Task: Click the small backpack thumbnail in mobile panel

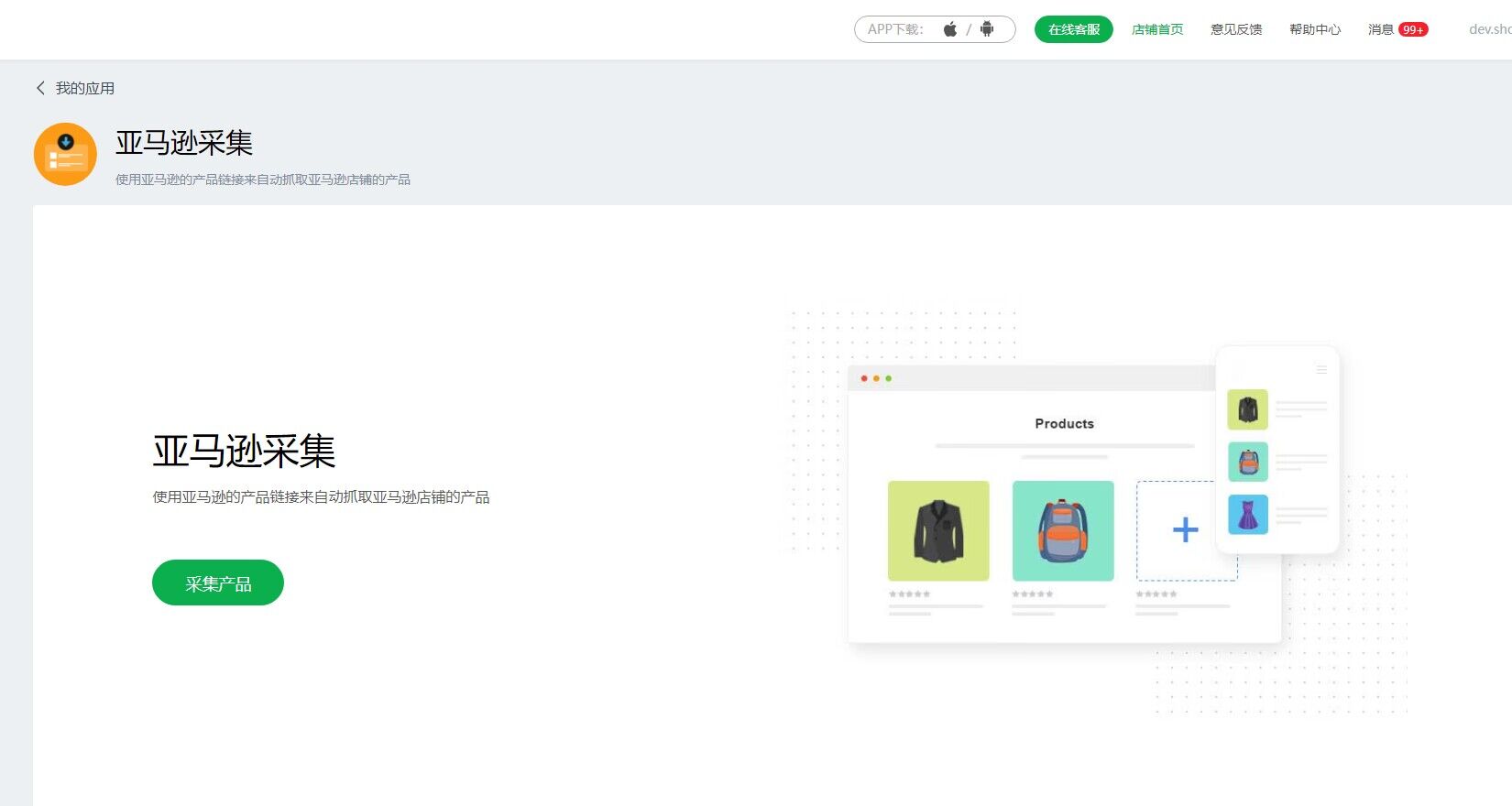Action: [1248, 462]
